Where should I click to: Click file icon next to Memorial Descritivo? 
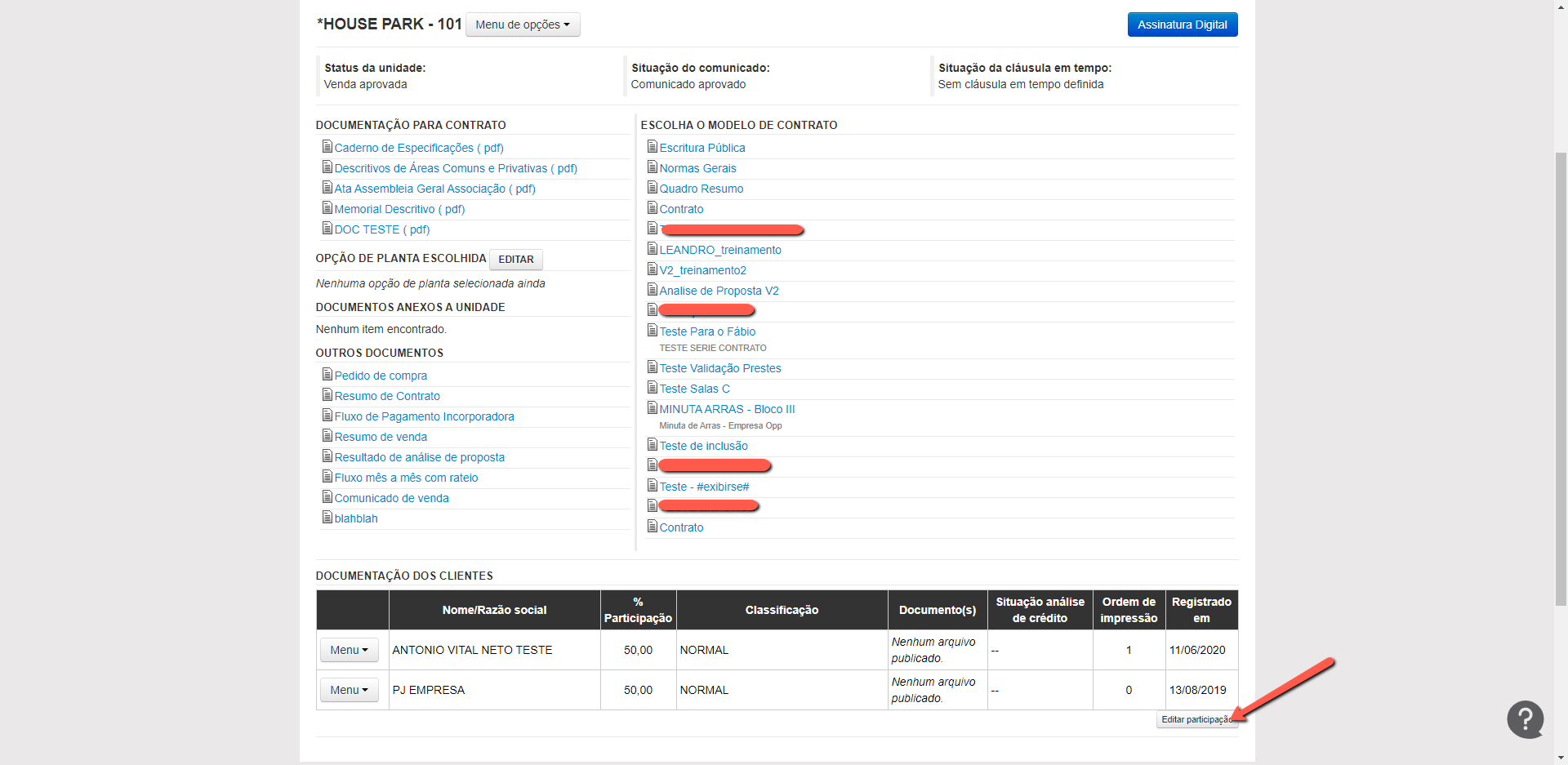pyautogui.click(x=327, y=208)
